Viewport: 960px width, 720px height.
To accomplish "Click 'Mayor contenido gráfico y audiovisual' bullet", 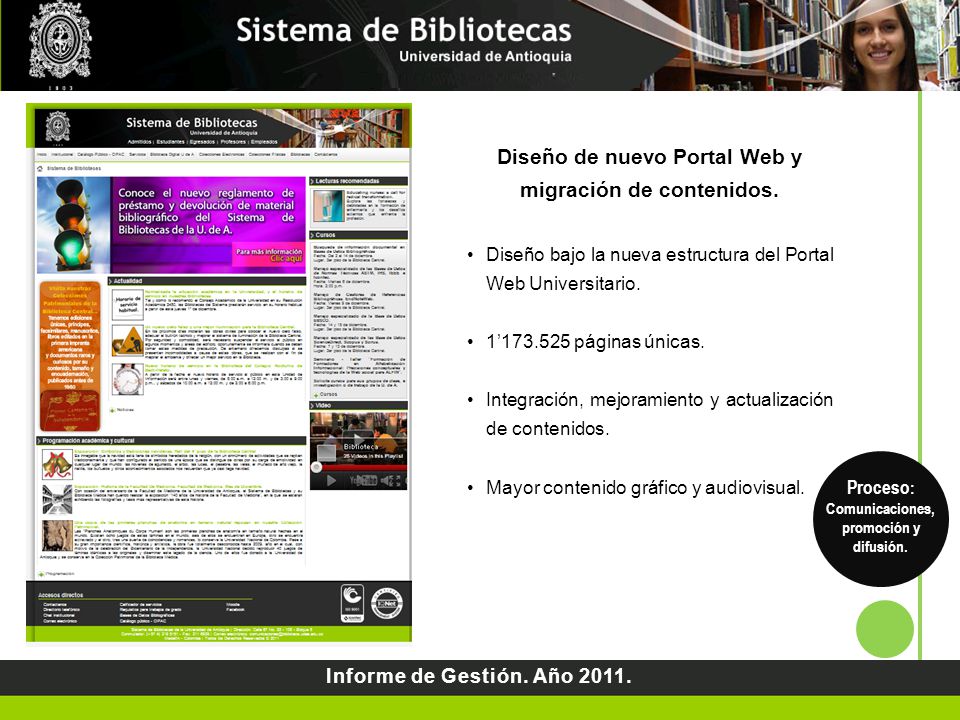I will 645,488.
